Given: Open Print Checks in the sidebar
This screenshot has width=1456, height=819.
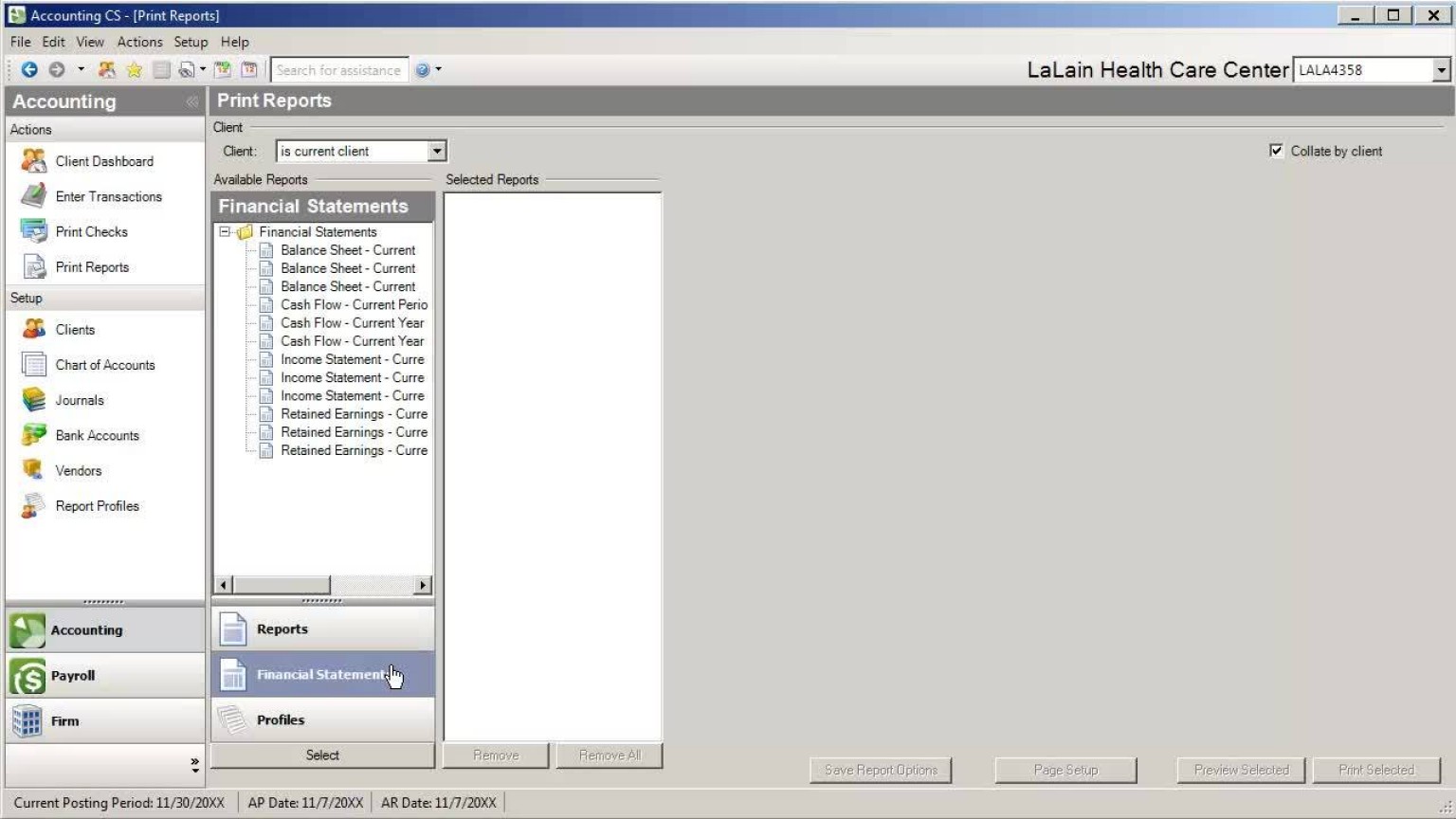Looking at the screenshot, I should pos(91,231).
